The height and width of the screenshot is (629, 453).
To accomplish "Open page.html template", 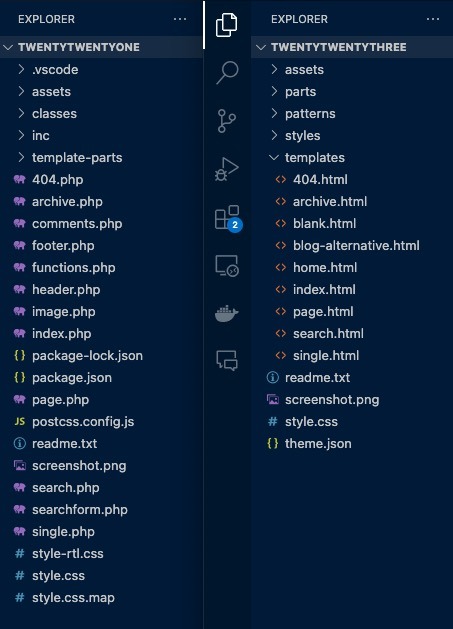I will (x=352, y=312).
